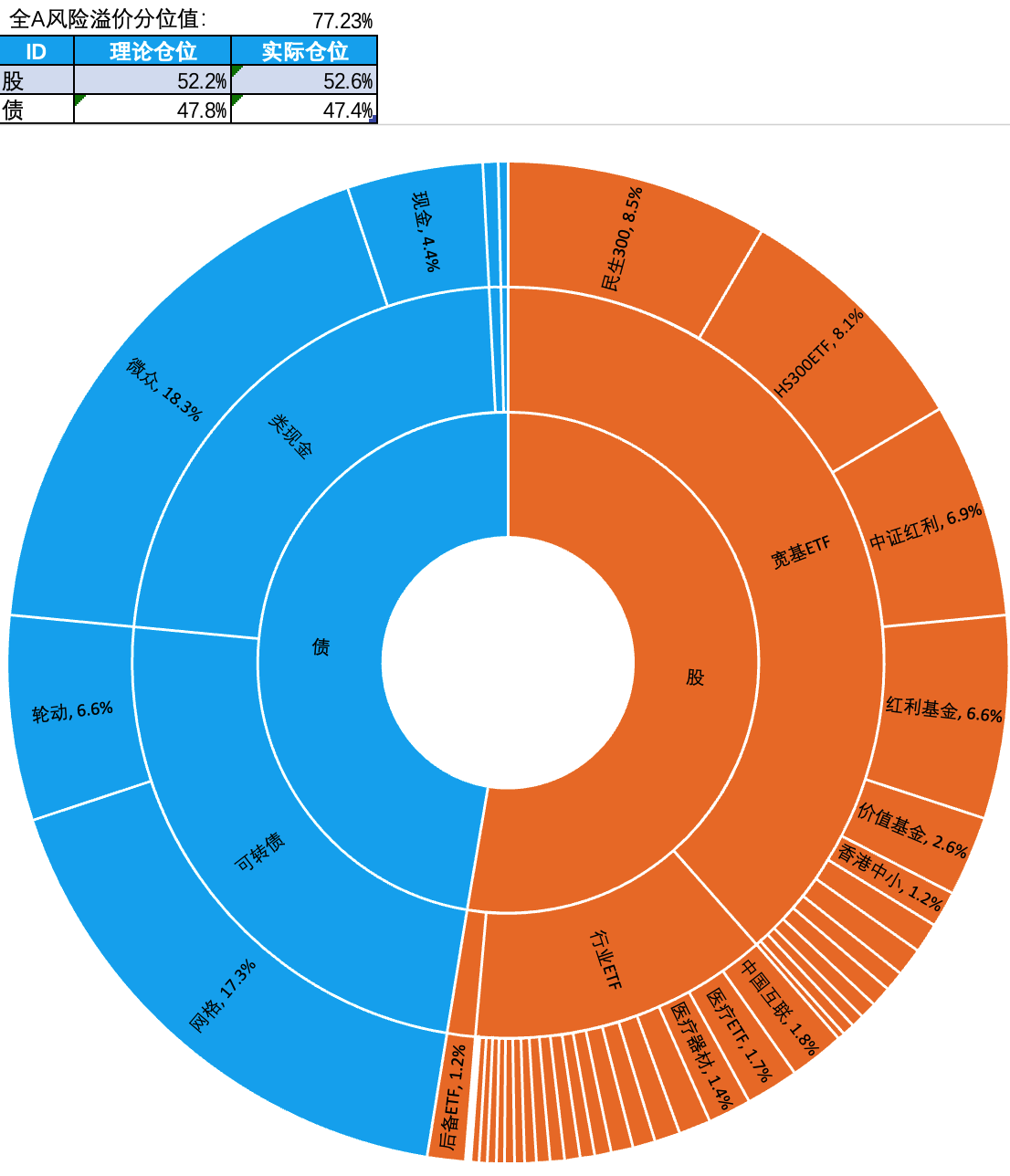The width and height of the screenshot is (1010, 1176).
Task: Select the 类现金 middle ring segment
Action: point(290,436)
